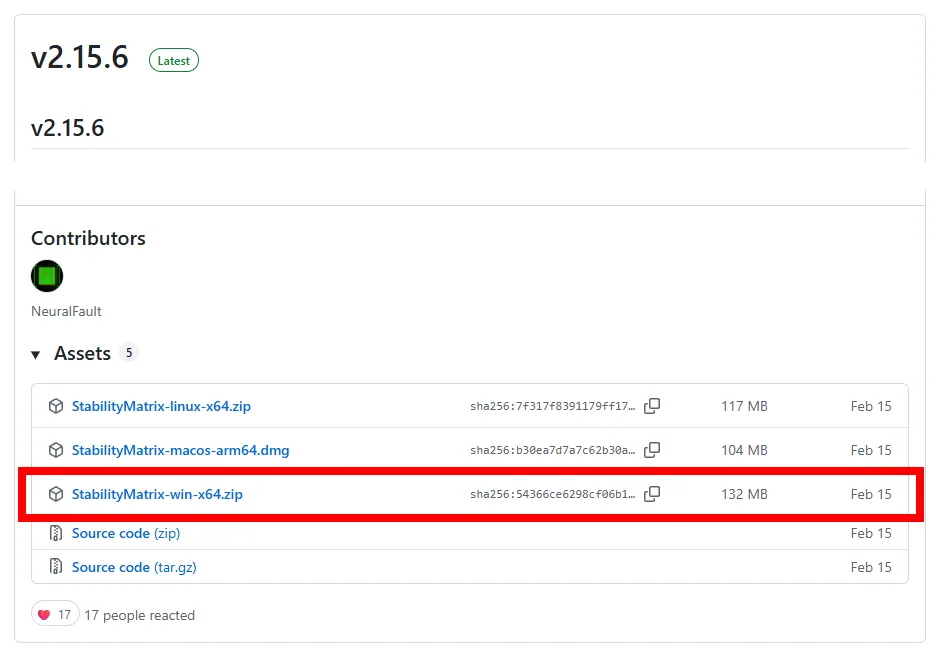Download StabilityMatrix-win-x64.zip
This screenshot has height=660, width=940.
pos(157,494)
